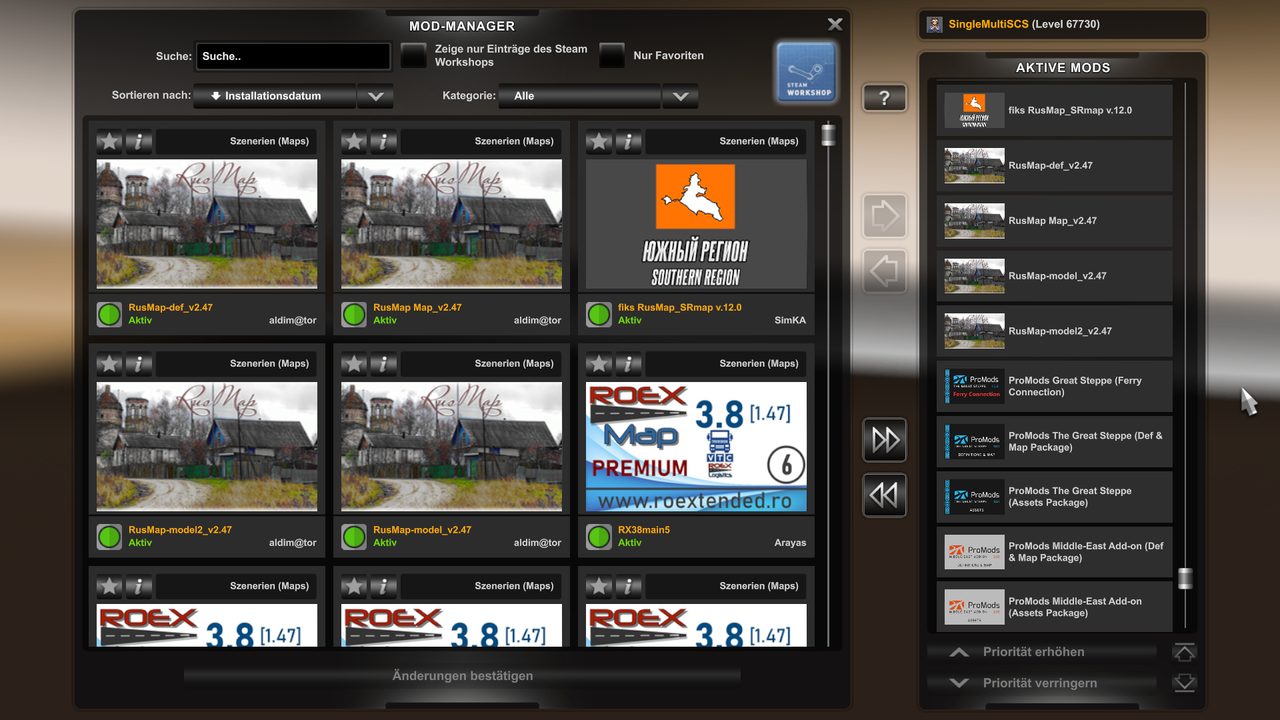Open info of RusMap Map_v2.47 card

pos(384,141)
